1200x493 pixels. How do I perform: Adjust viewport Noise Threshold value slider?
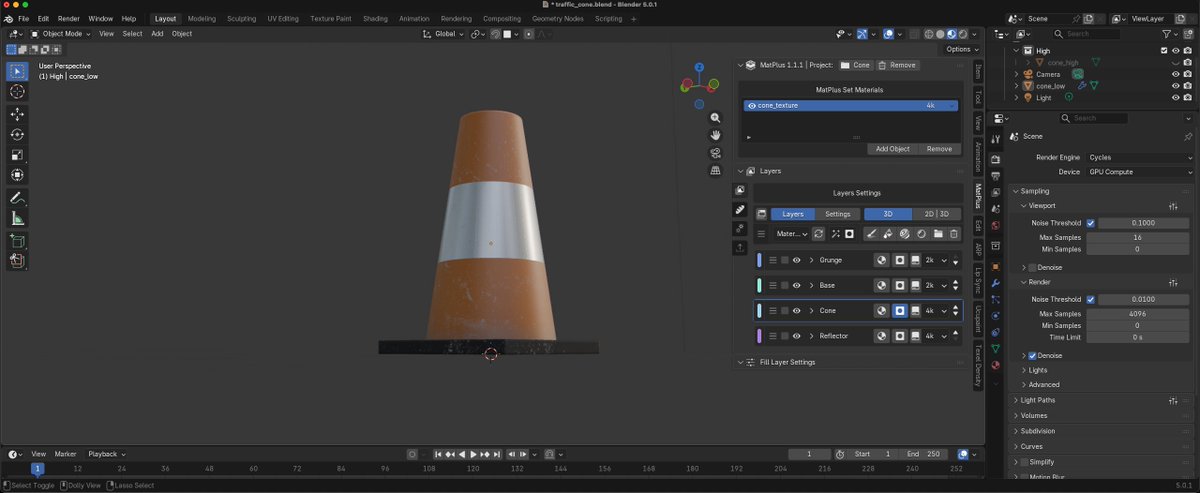pos(1145,223)
